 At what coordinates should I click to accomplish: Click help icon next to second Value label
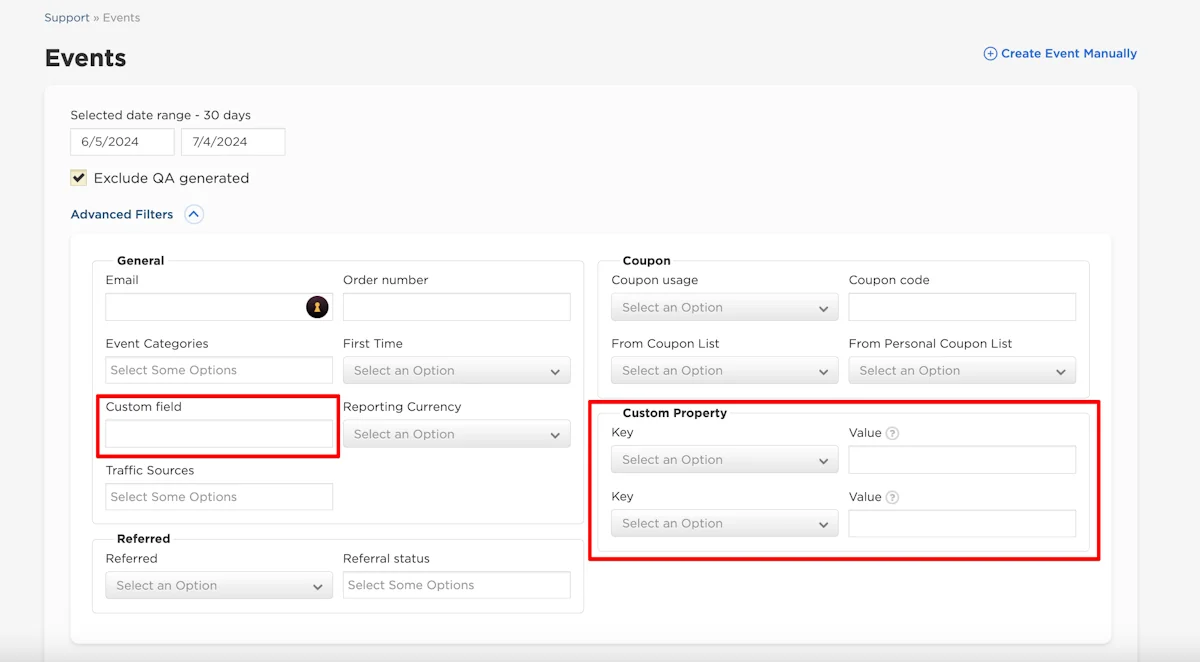pyautogui.click(x=892, y=497)
